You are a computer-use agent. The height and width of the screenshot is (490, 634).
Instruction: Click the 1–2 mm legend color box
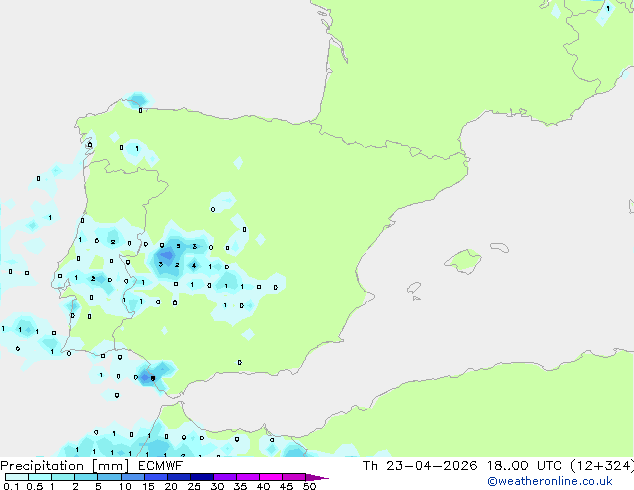click(x=63, y=477)
